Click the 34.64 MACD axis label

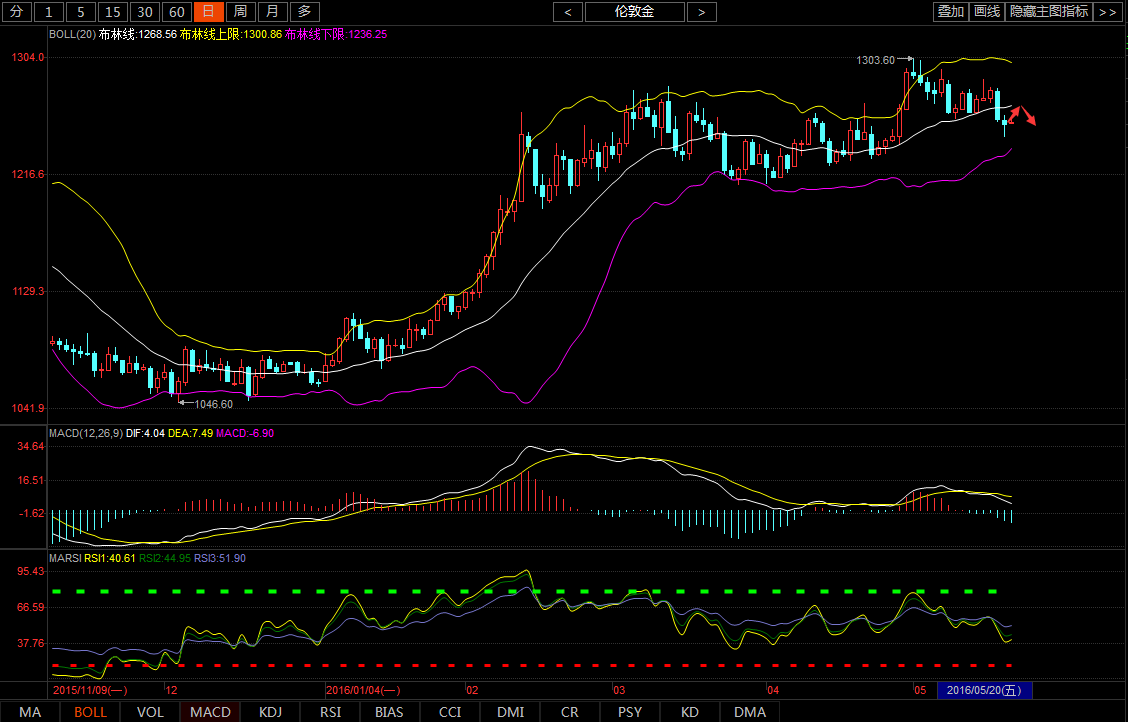(x=31, y=447)
